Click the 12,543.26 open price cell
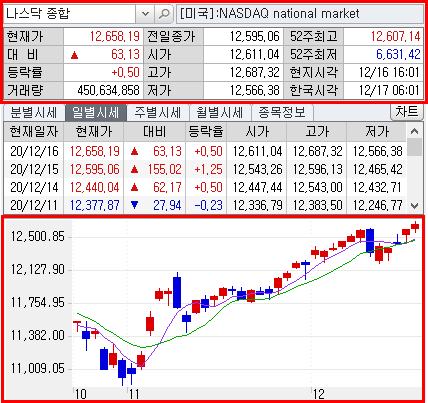The image size is (428, 403). pos(258,169)
